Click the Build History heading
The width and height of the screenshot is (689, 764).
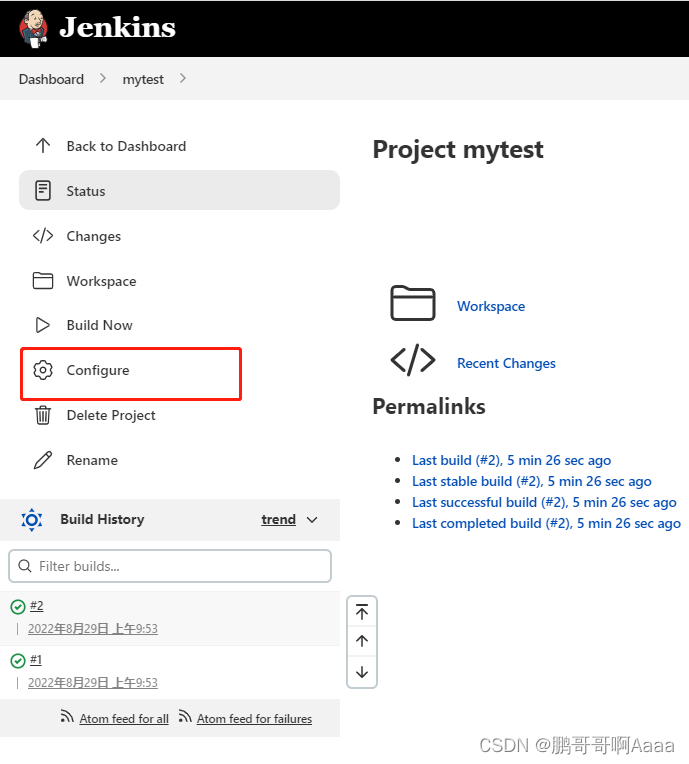point(102,519)
